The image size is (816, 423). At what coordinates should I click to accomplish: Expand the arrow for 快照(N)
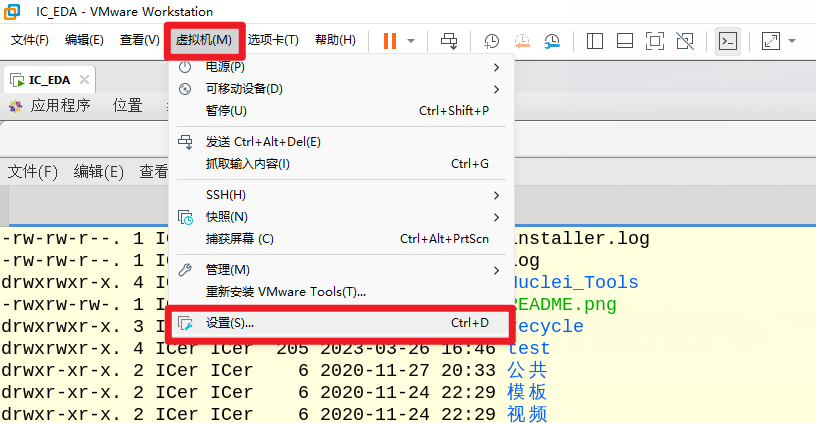[496, 217]
